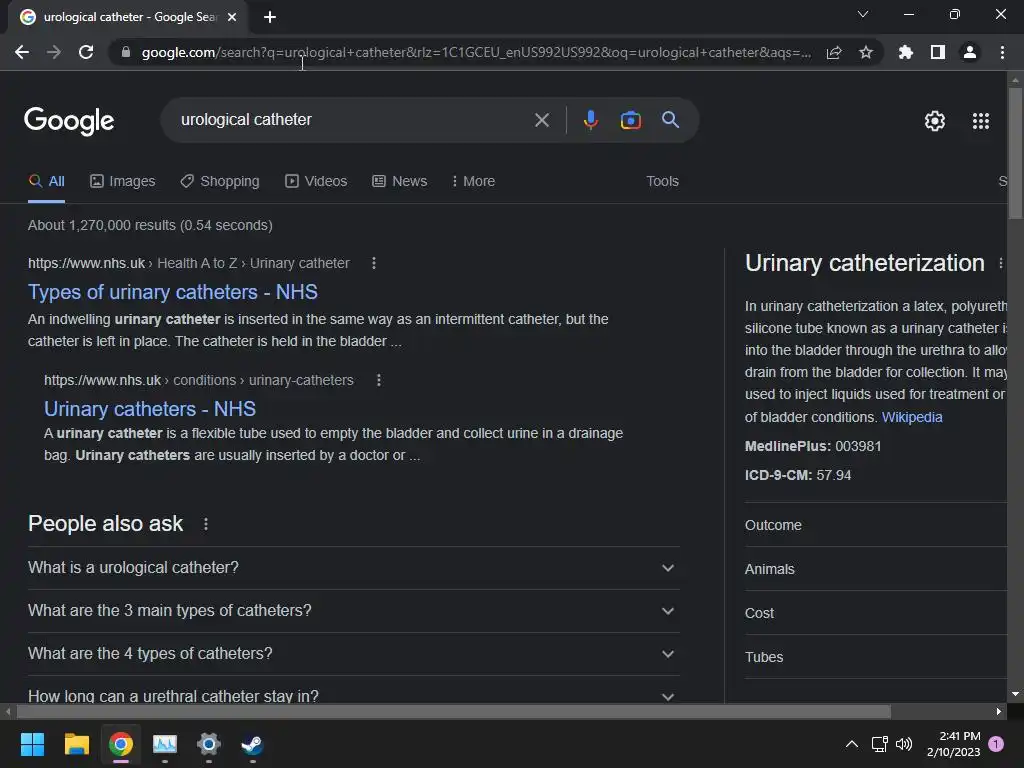1024x768 pixels.
Task: Expand the Animals section
Action: [876, 569]
